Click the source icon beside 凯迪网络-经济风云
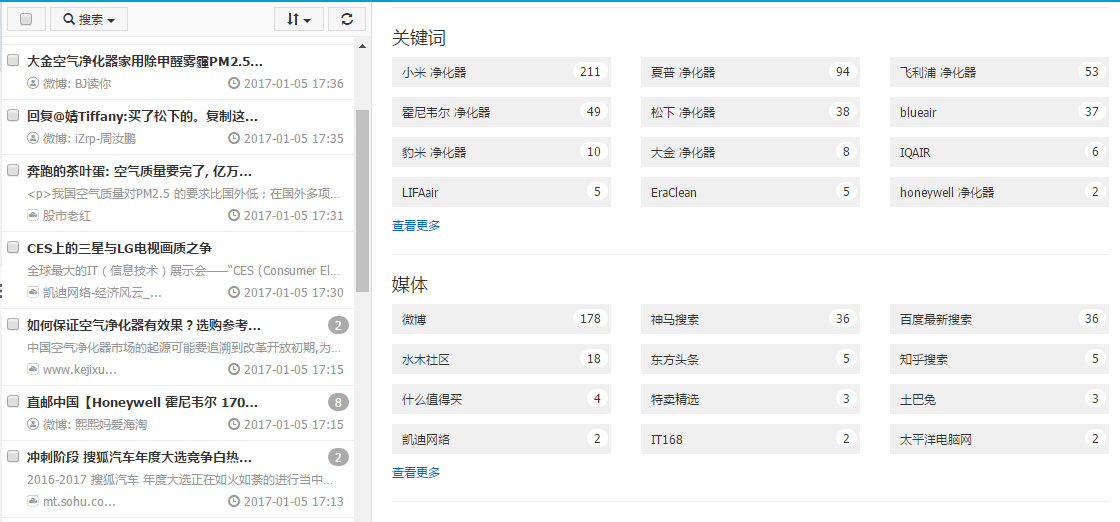Screen dimensions: 1120x522 (33, 292)
